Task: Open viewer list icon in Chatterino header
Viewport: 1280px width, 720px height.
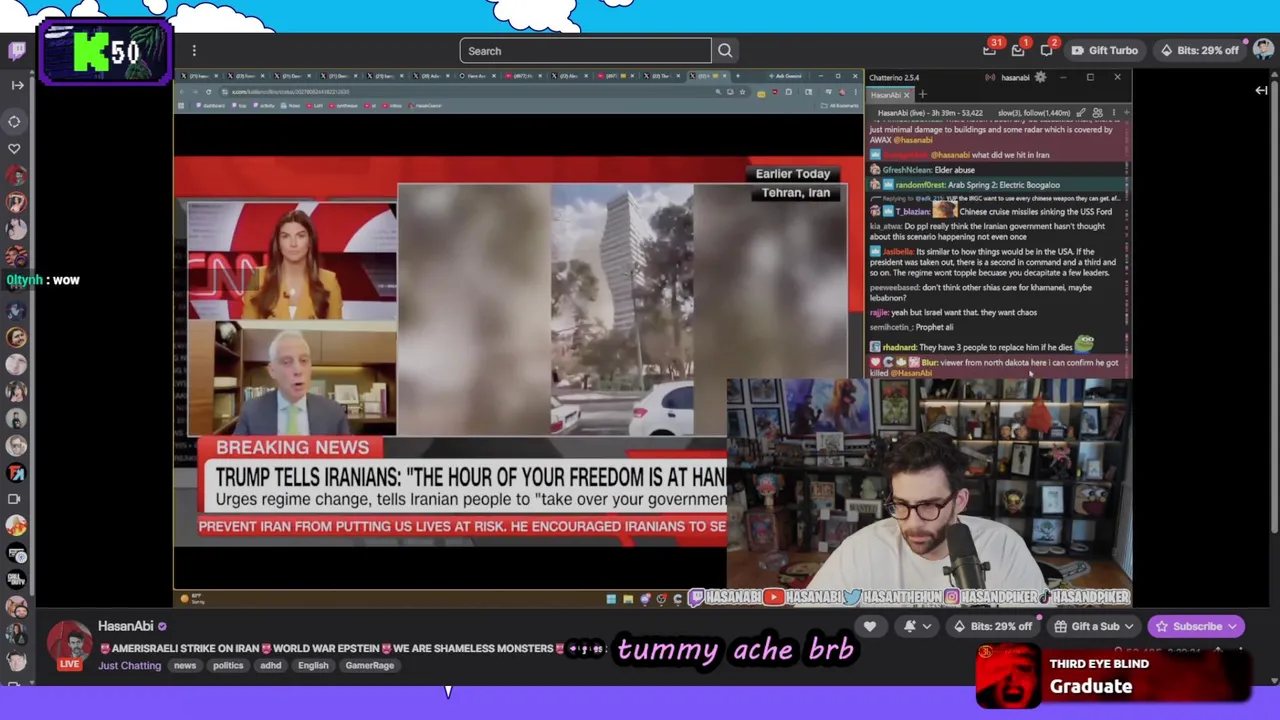Action: tap(1097, 113)
